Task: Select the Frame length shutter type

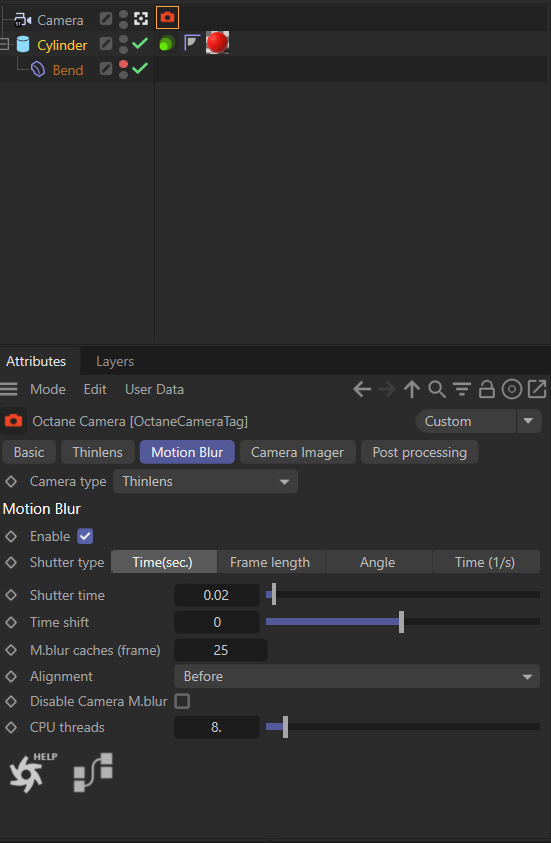Action: 270,562
